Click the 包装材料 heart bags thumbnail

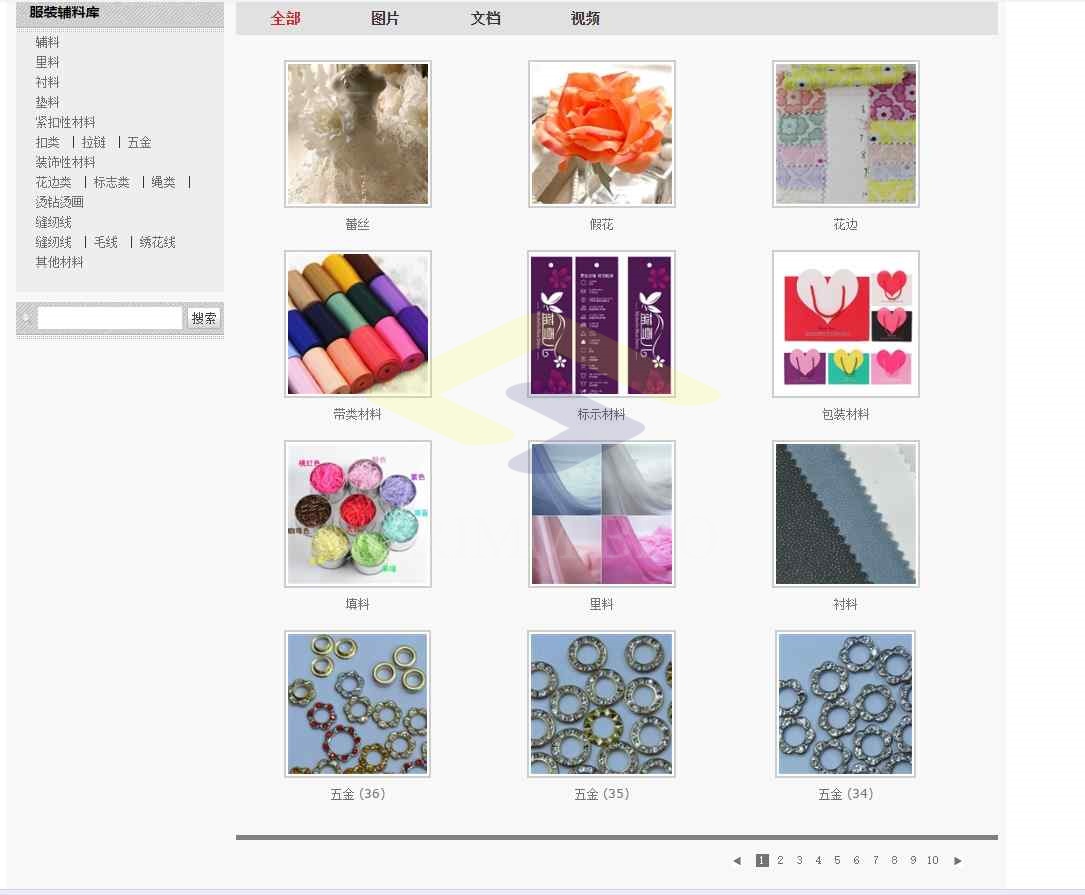click(845, 324)
